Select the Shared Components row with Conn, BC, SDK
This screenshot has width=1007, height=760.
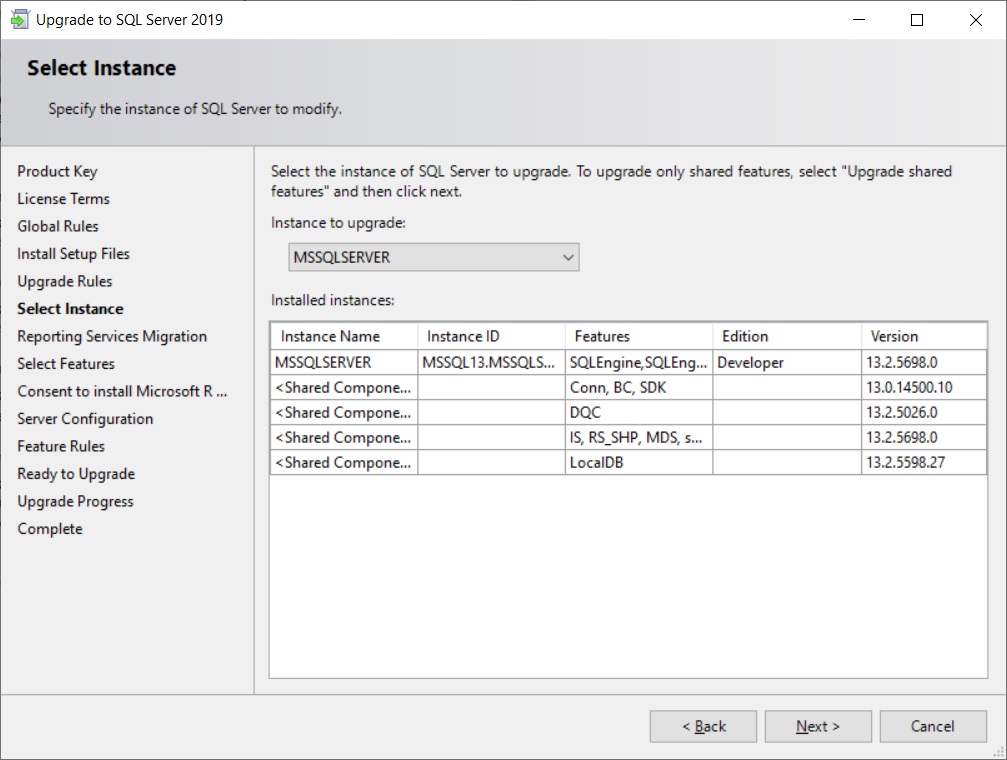[629, 387]
